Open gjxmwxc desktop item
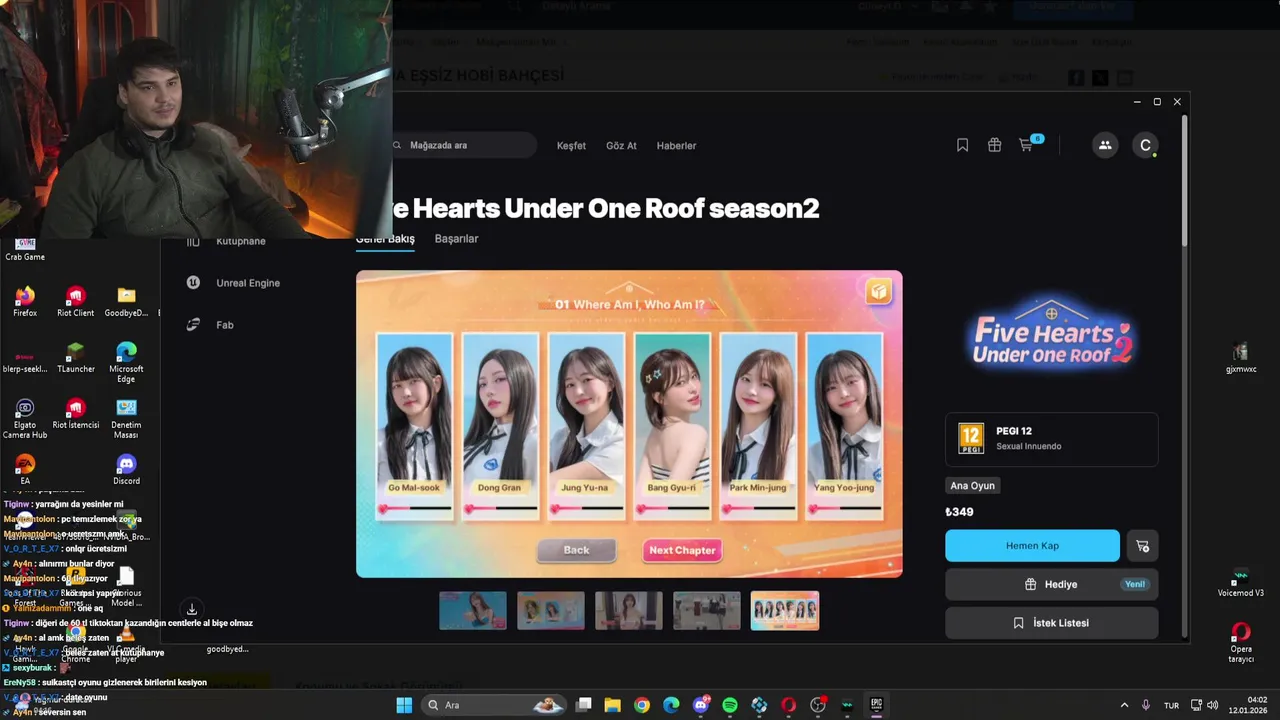 pos(1241,357)
